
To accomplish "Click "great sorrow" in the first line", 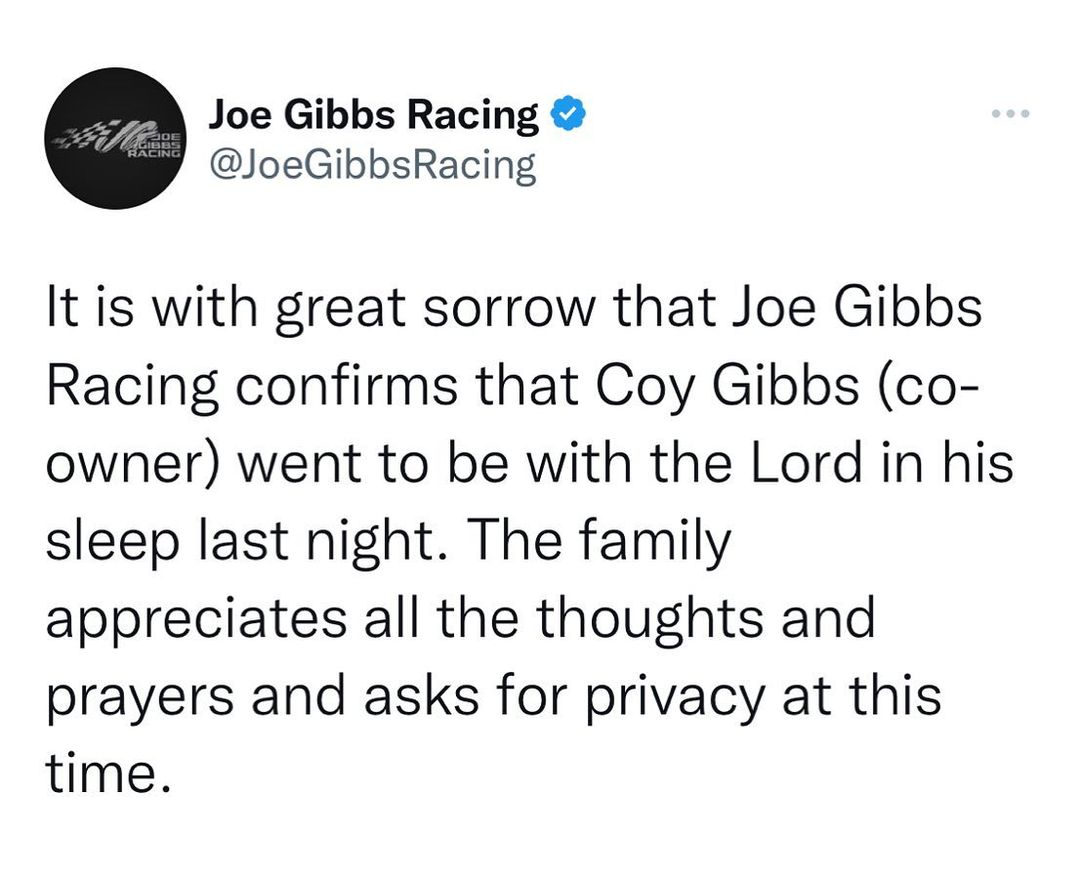I will click(x=399, y=309).
